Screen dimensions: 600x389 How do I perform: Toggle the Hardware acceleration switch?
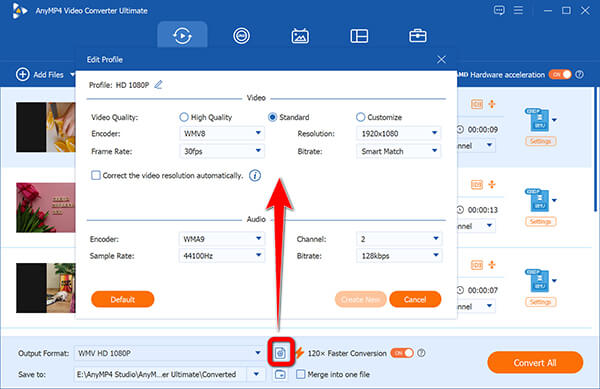pos(560,74)
